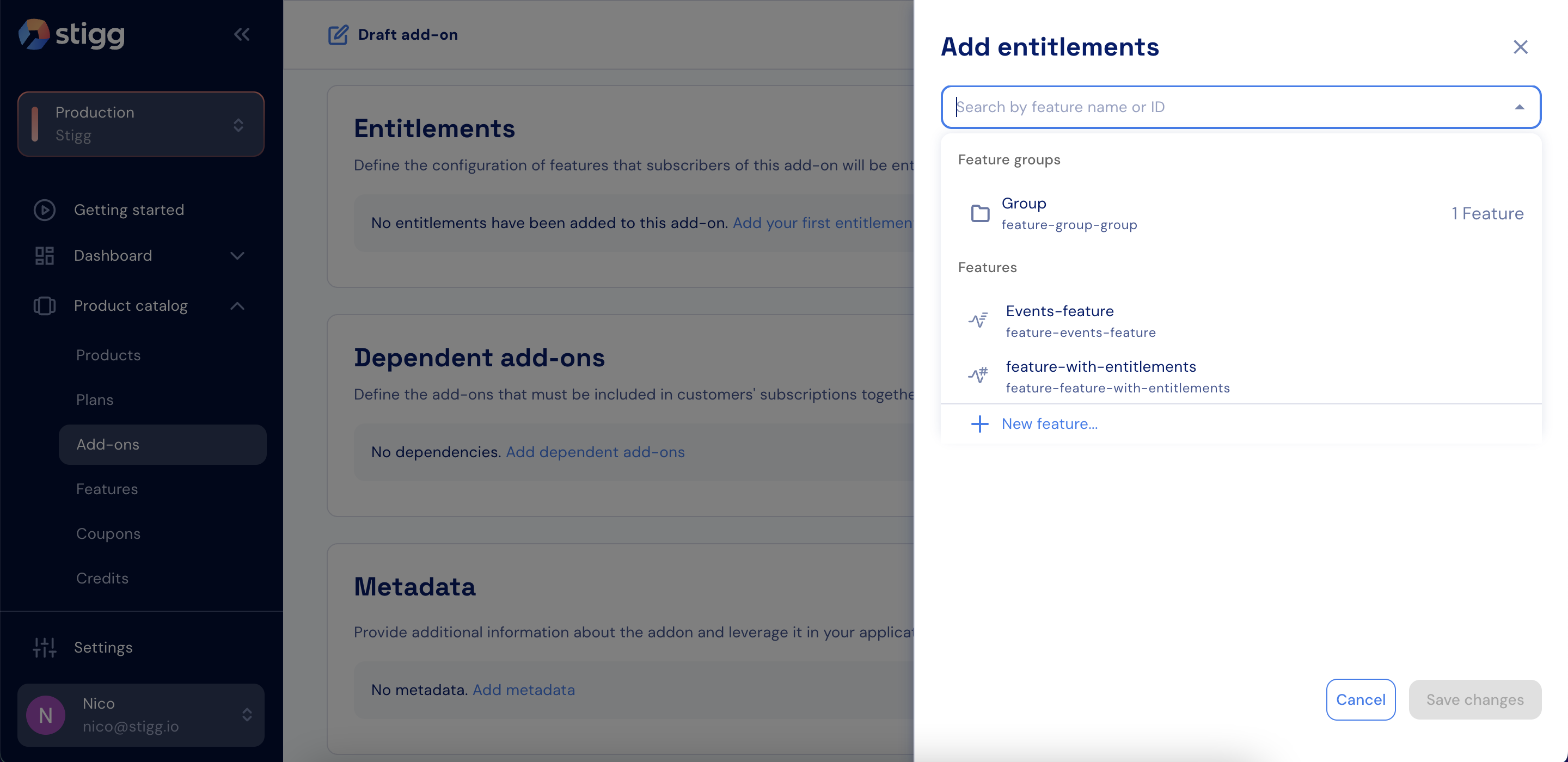The image size is (1568, 762).
Task: Open the Coupons sidebar item
Action: [108, 534]
